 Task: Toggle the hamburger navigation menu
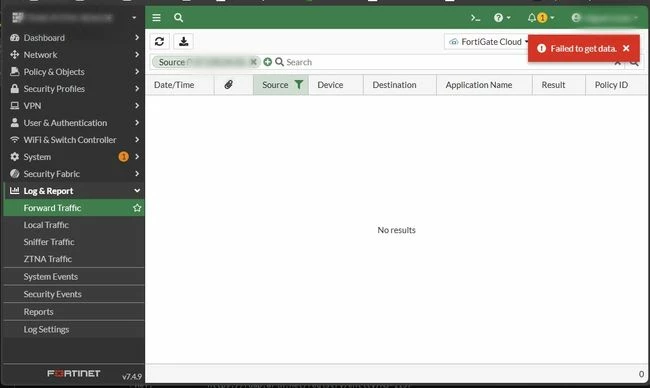[x=156, y=17]
